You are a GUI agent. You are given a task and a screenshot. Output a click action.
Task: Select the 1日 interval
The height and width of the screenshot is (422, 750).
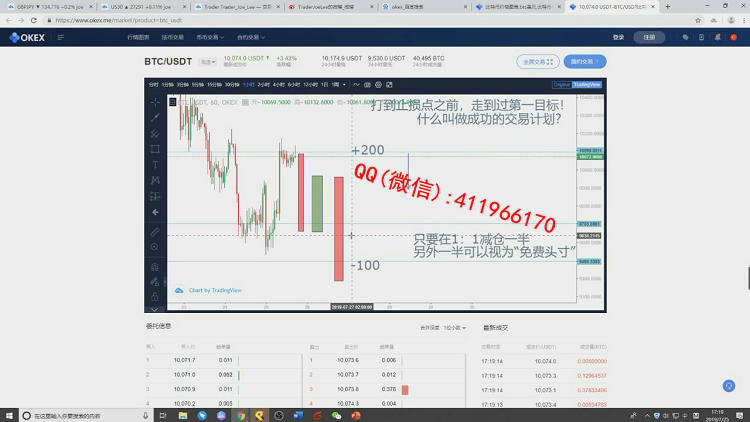(324, 85)
